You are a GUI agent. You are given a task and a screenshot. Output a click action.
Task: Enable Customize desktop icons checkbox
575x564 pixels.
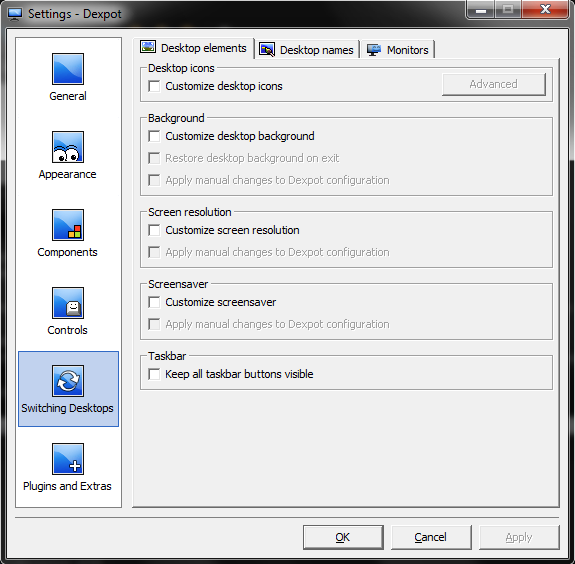click(x=154, y=86)
